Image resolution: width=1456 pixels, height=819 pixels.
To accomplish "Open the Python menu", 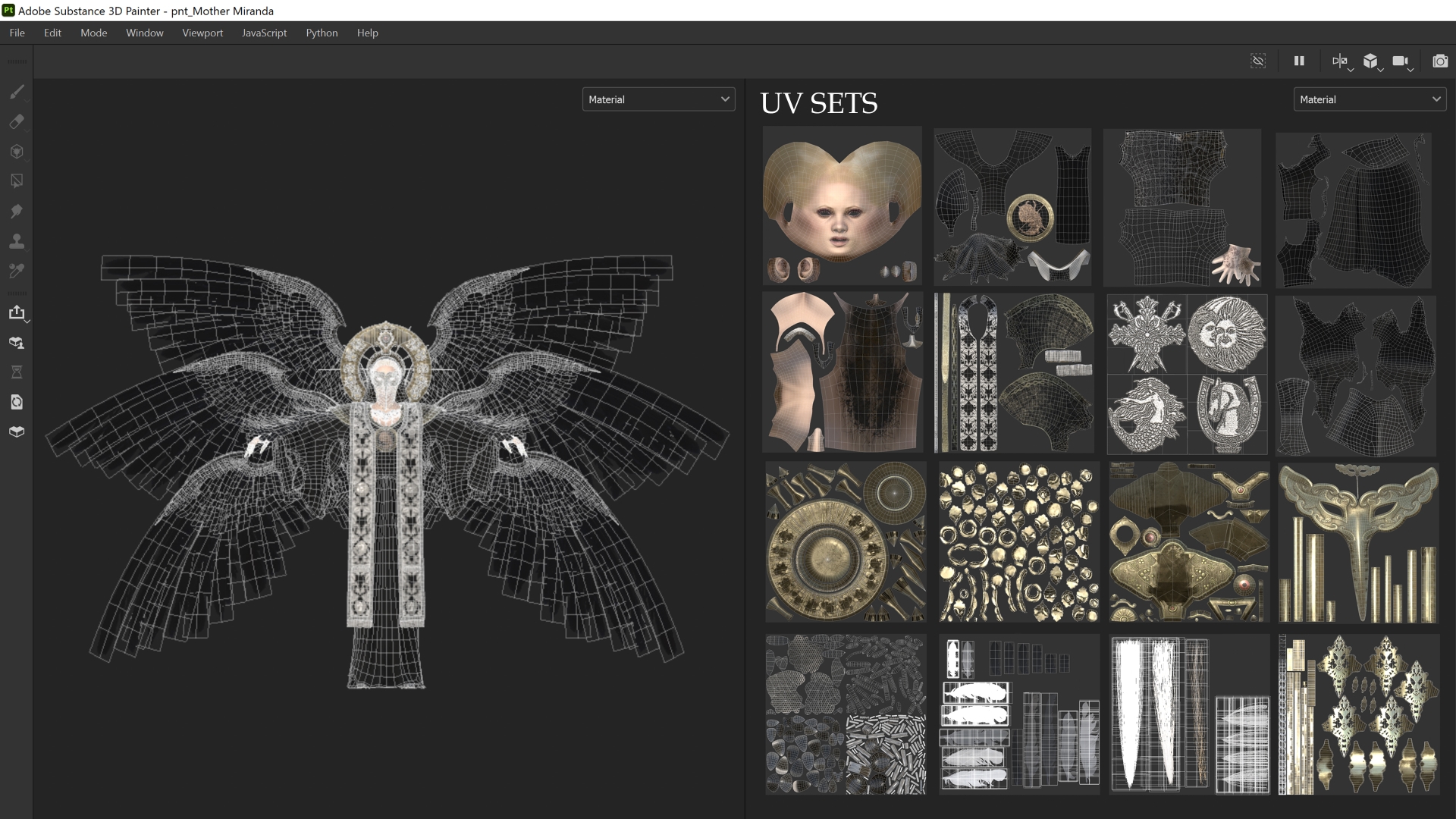I will (322, 33).
